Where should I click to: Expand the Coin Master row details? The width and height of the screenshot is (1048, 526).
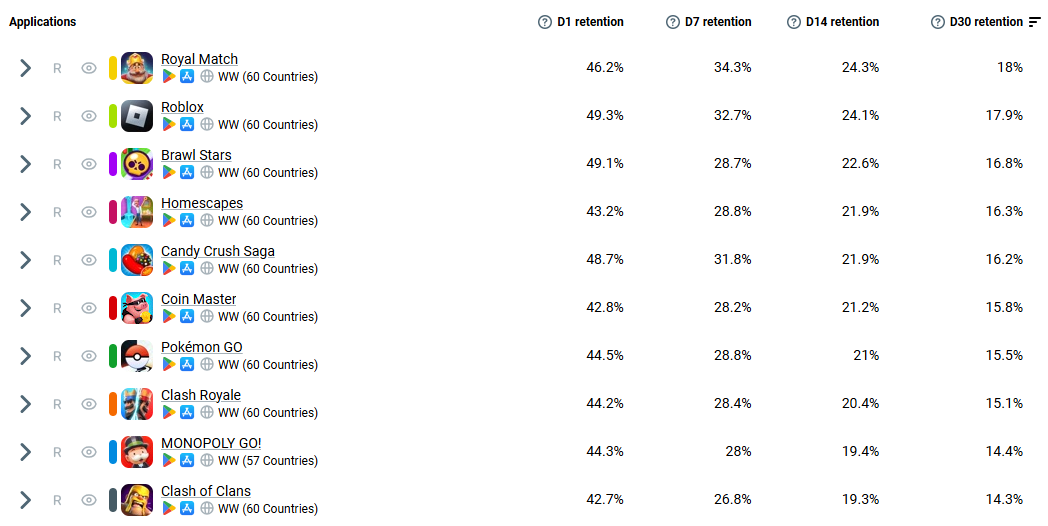(25, 308)
